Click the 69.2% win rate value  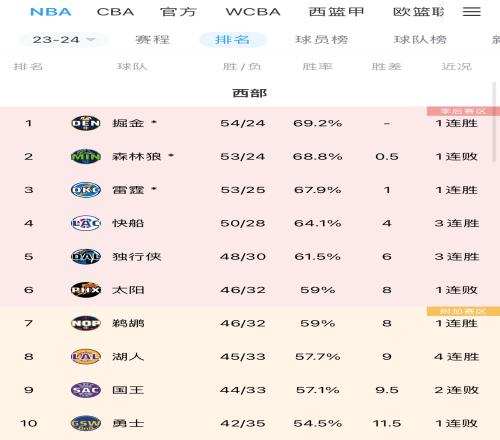click(318, 123)
